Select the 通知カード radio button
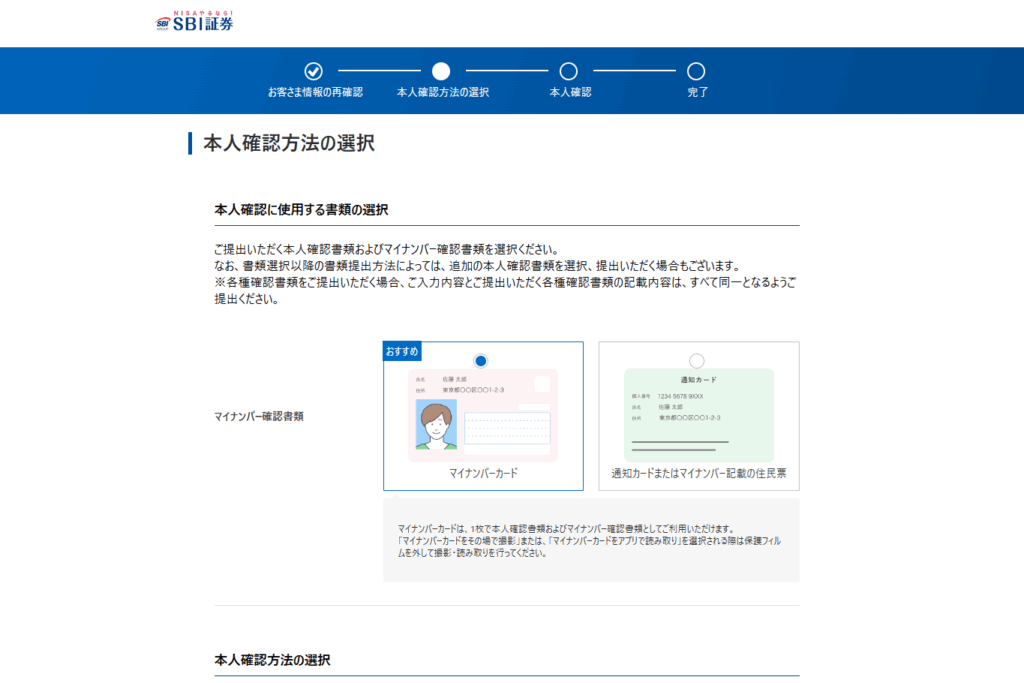 tap(697, 360)
